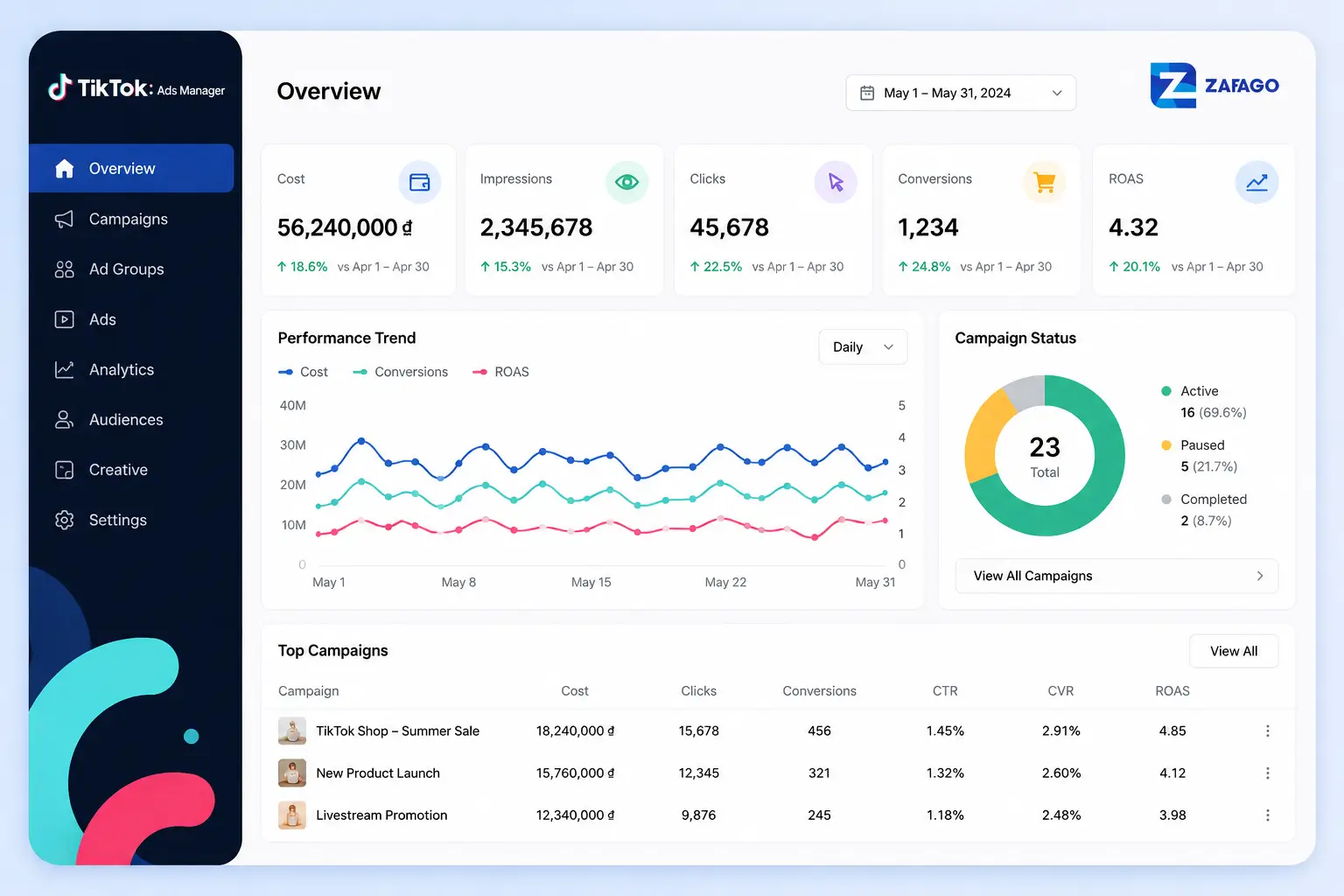Open the Settings menu item
Viewport: 1344px width, 896px height.
(x=131, y=520)
